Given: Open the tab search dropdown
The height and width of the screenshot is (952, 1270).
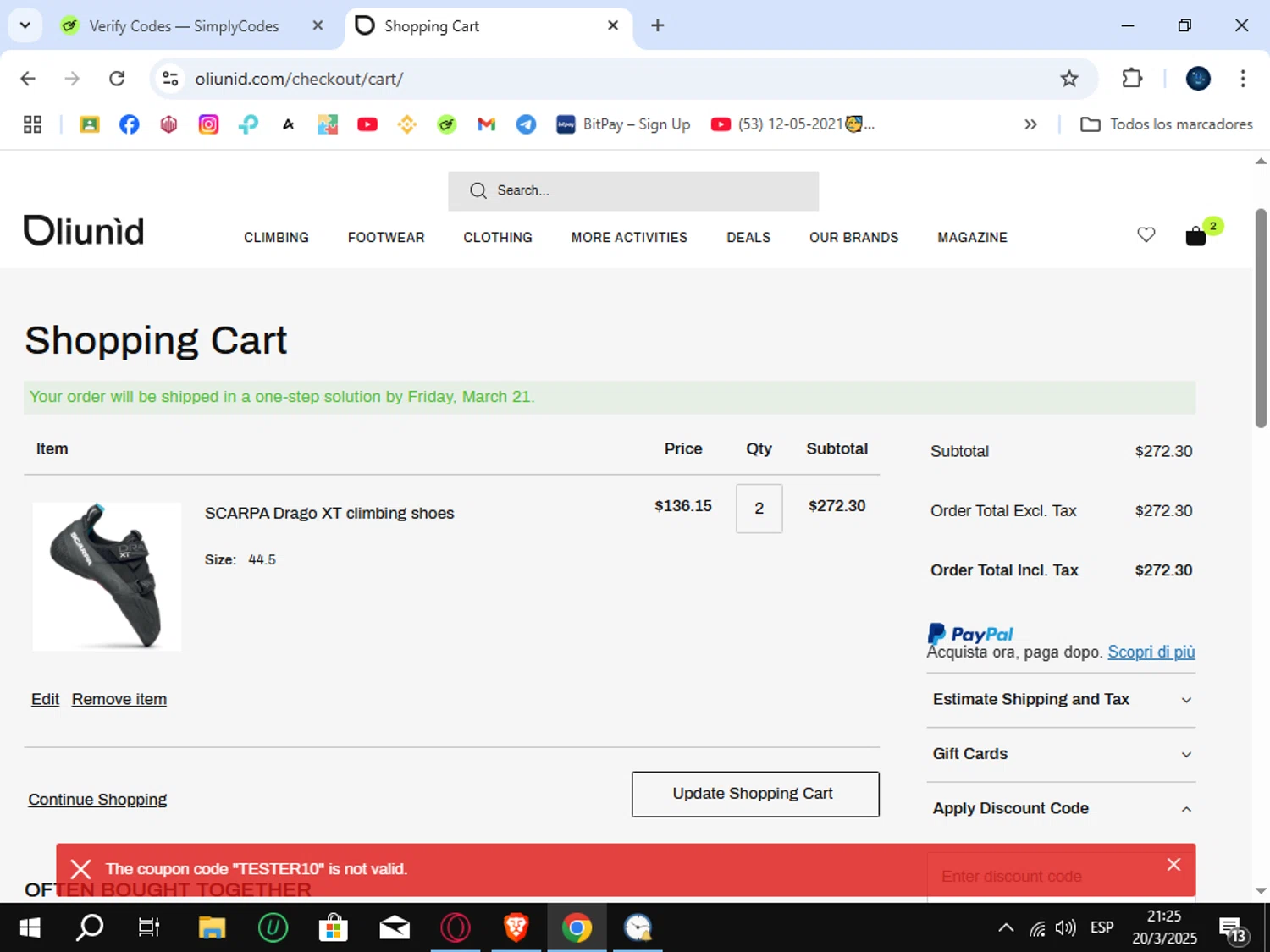Looking at the screenshot, I should coord(25,25).
